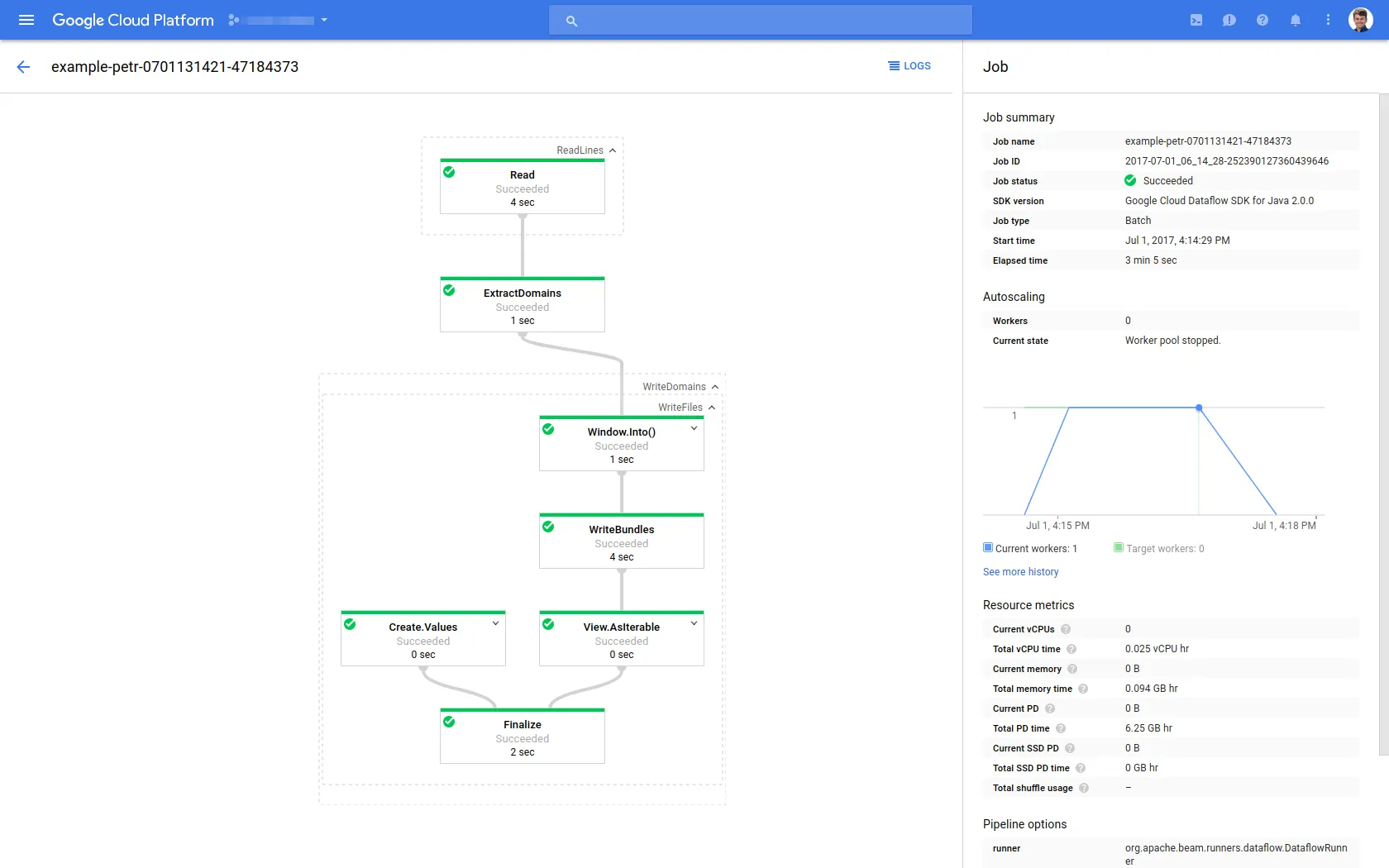This screenshot has width=1389, height=868.
Task: Click help icon beside Total PD time
Action: coord(1061,728)
